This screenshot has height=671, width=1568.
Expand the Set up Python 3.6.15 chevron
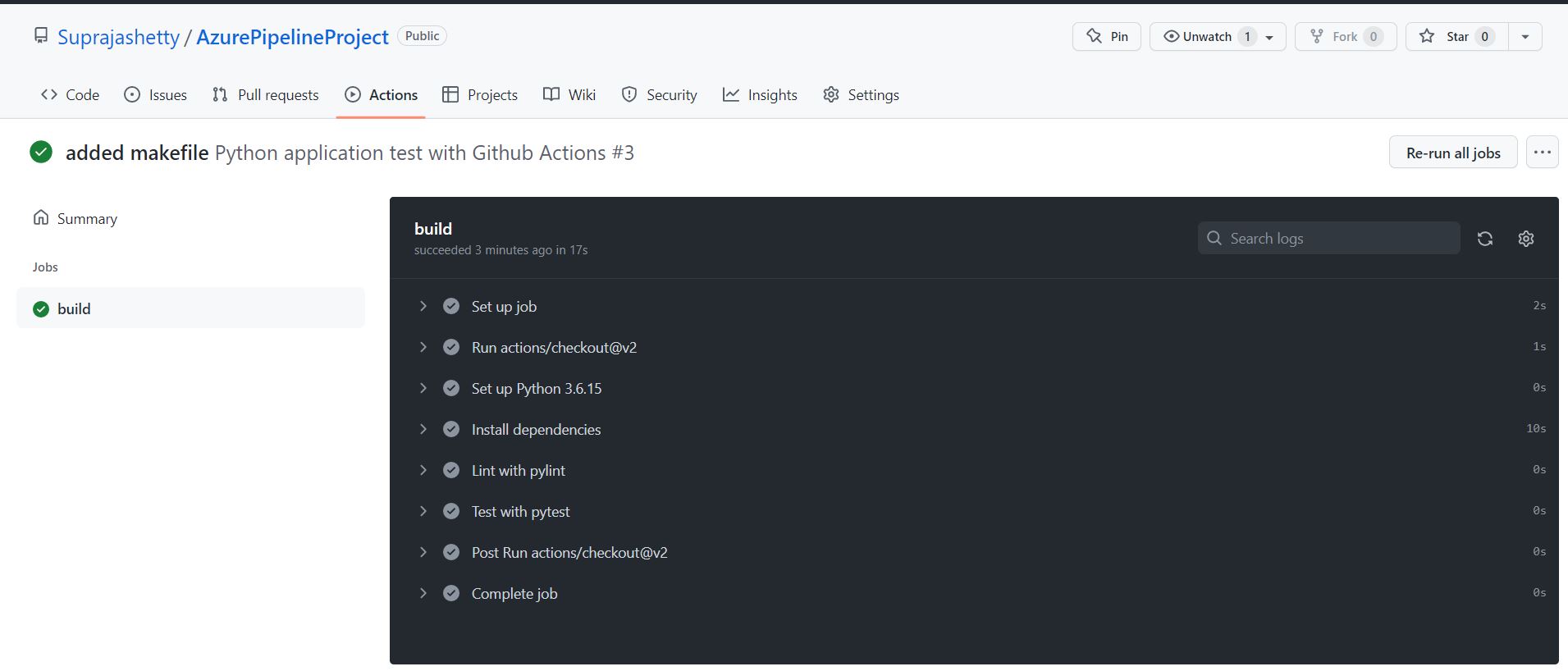[x=423, y=388]
